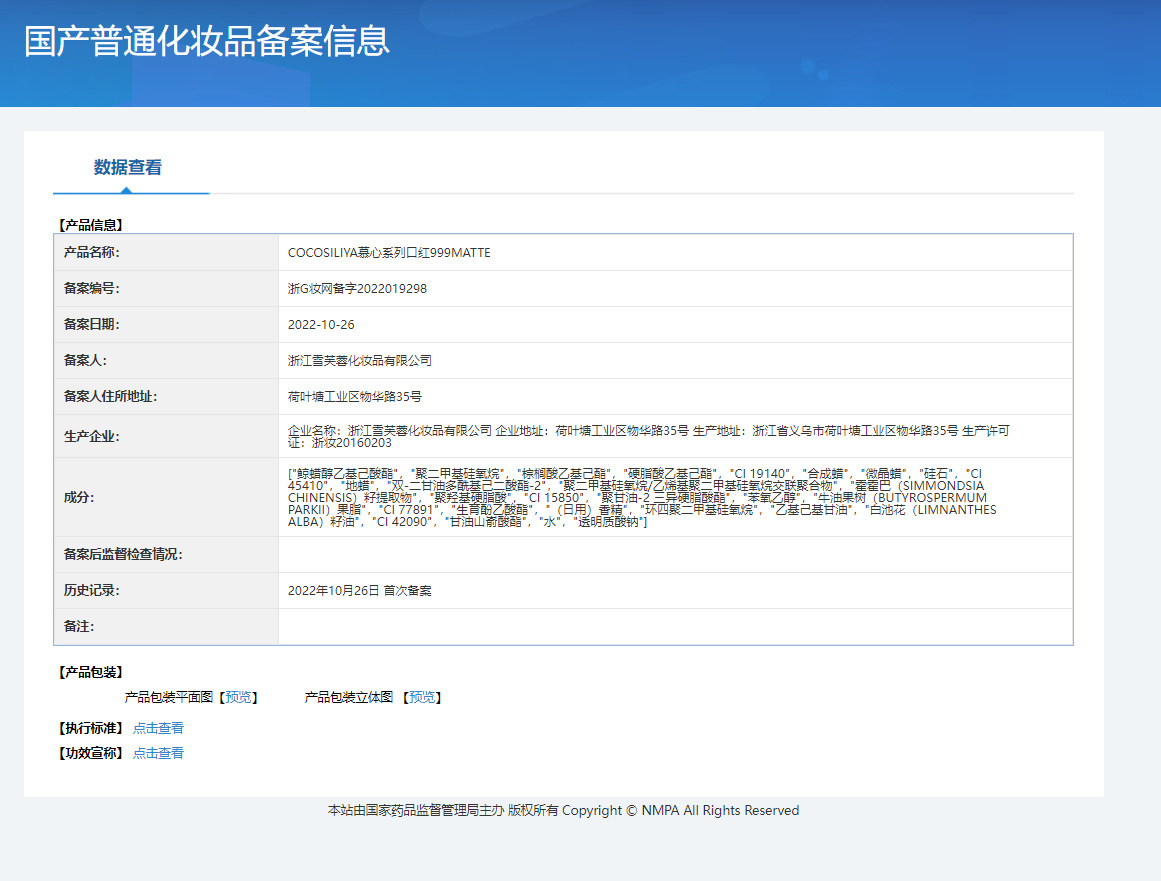Click the 备案人住所地址 label cell

pyautogui.click(x=166, y=397)
